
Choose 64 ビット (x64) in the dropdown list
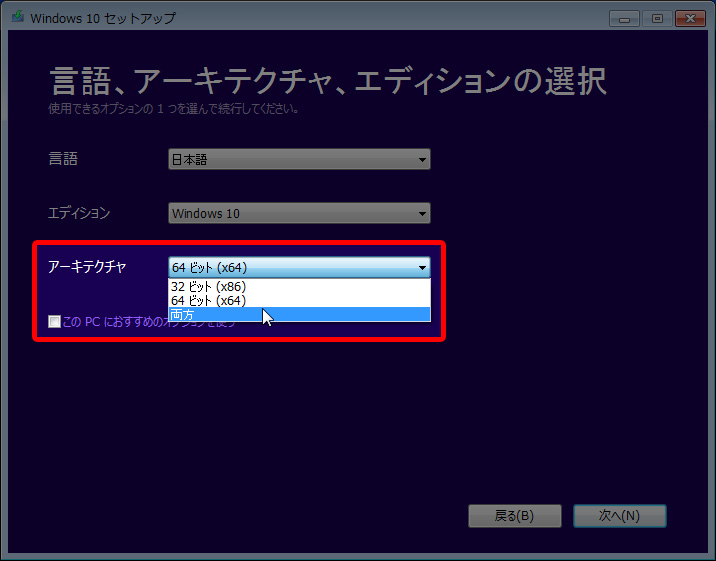tap(209, 300)
